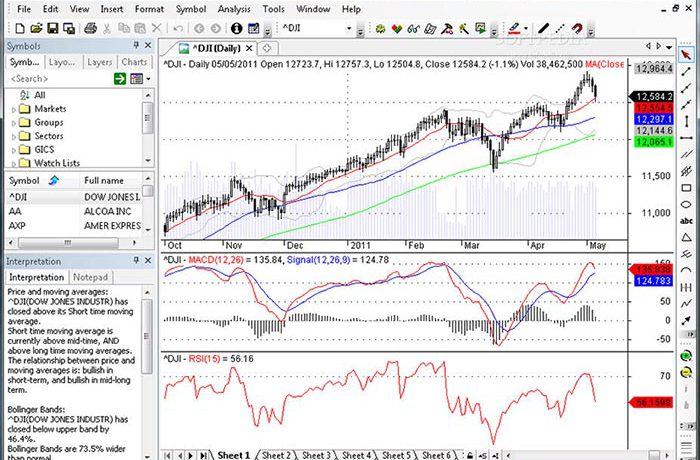Viewport: 700px width, 460px height.
Task: Select the rectangle drawing tool
Action: tap(686, 188)
